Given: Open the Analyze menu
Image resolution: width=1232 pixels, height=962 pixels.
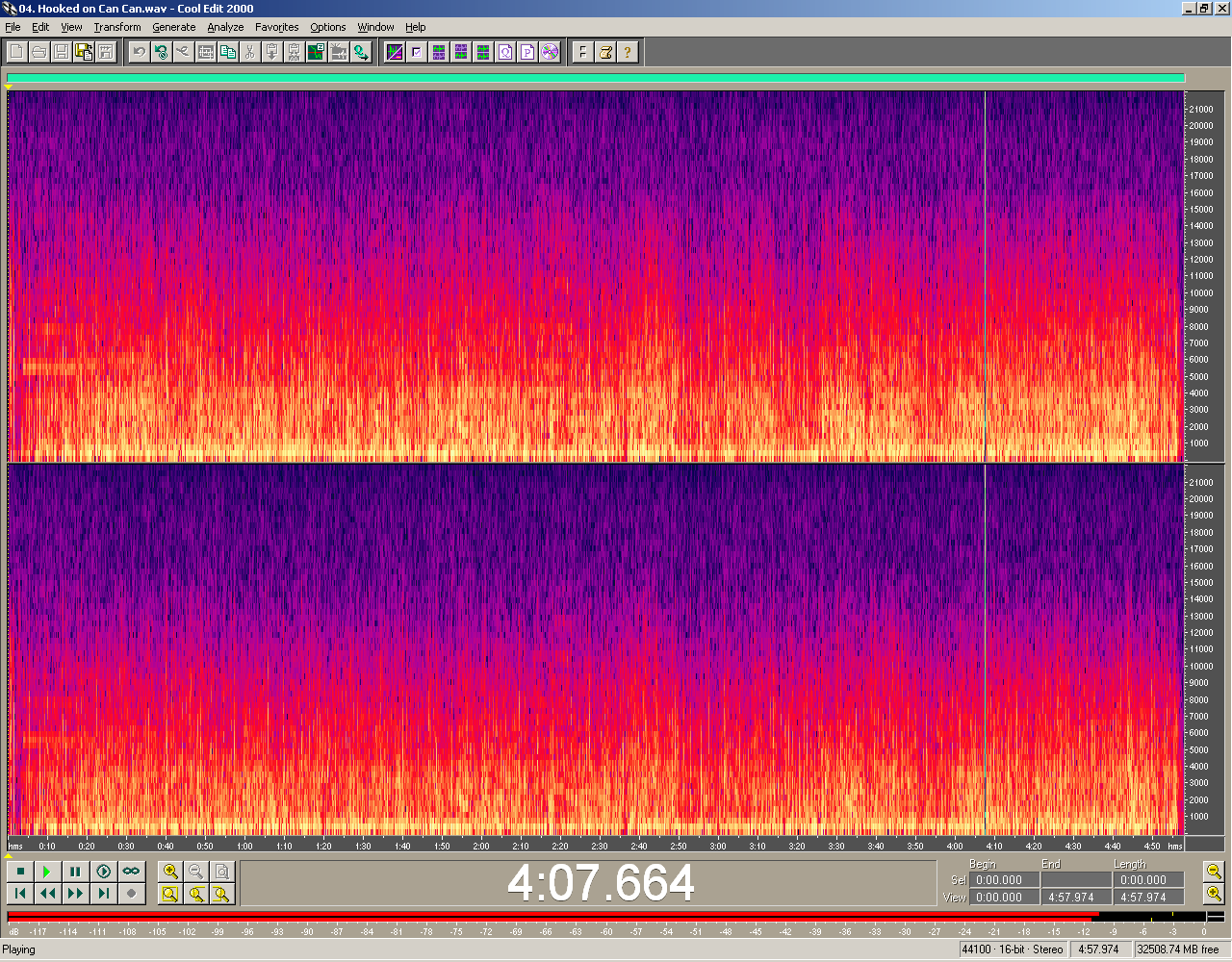Looking at the screenshot, I should [225, 27].
